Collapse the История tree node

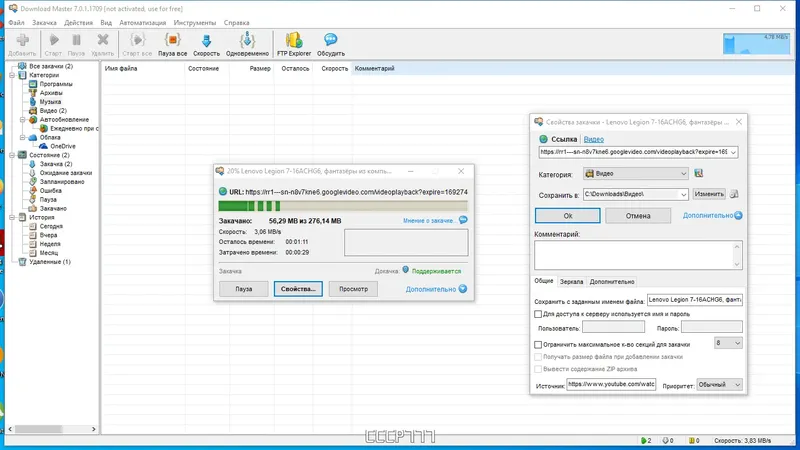pyautogui.click(x=12, y=217)
